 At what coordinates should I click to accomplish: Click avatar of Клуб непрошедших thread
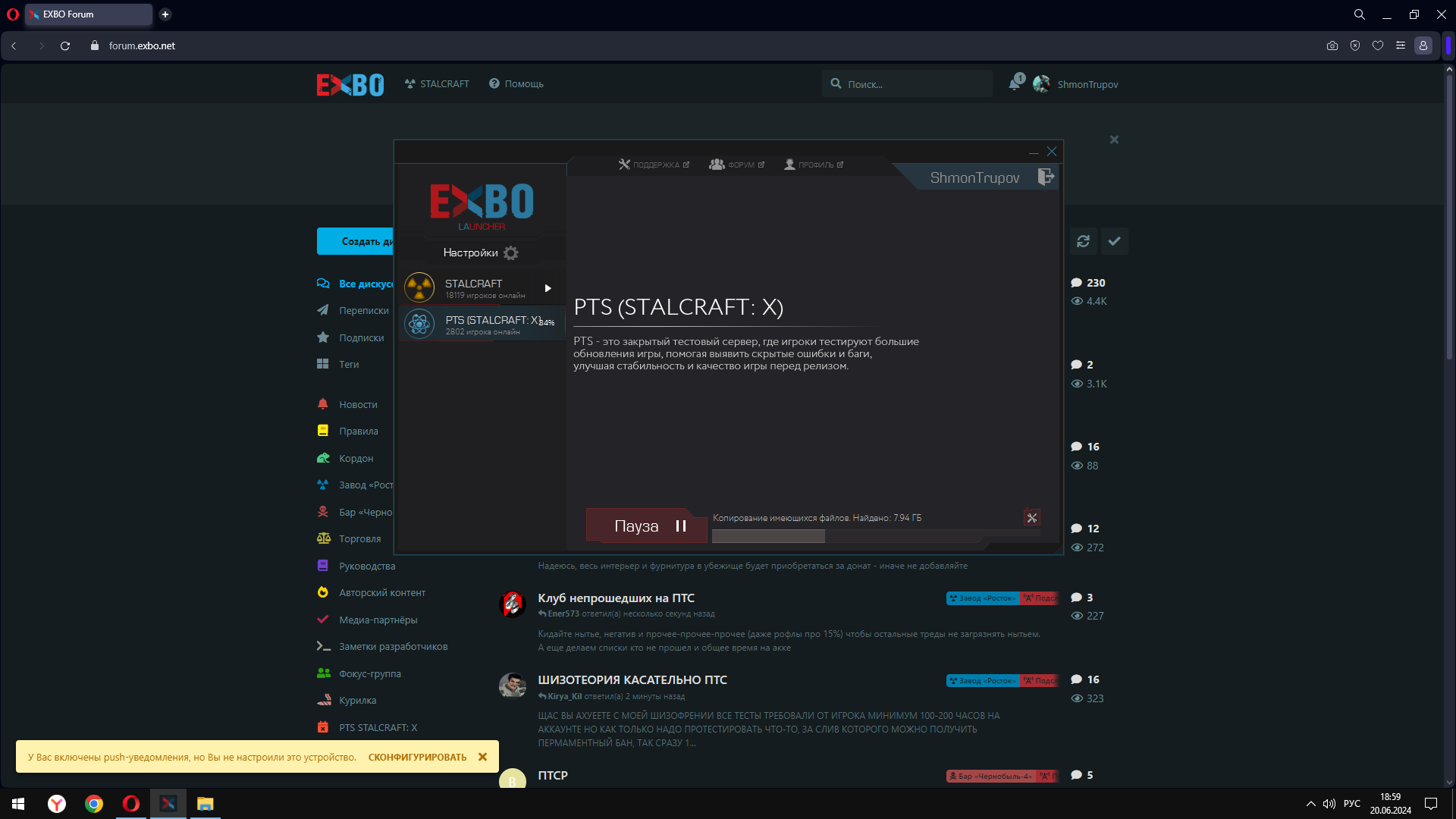point(513,604)
